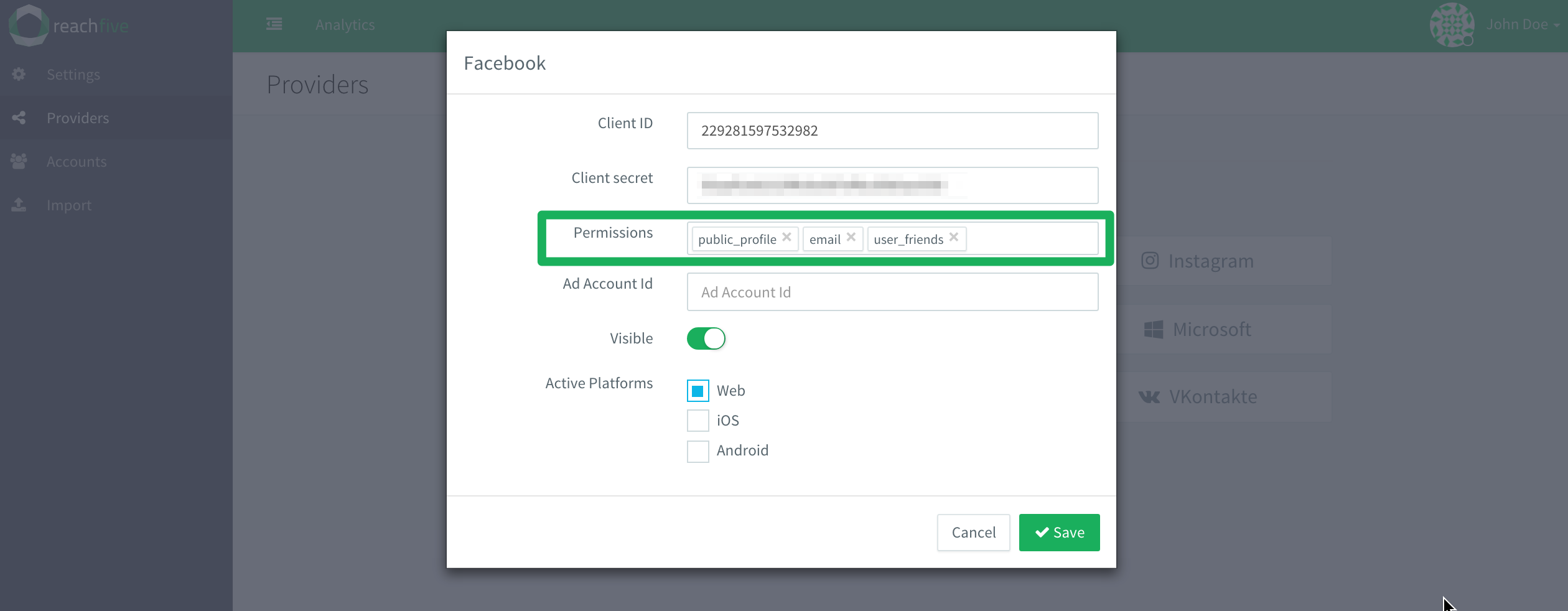Viewport: 1568px width, 611px height.
Task: Click the email tag text
Action: click(x=824, y=240)
